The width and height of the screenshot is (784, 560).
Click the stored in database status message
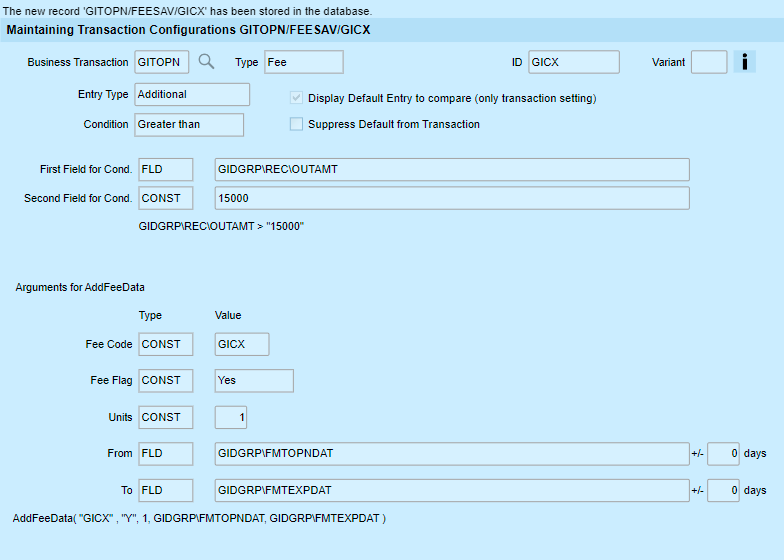point(188,10)
